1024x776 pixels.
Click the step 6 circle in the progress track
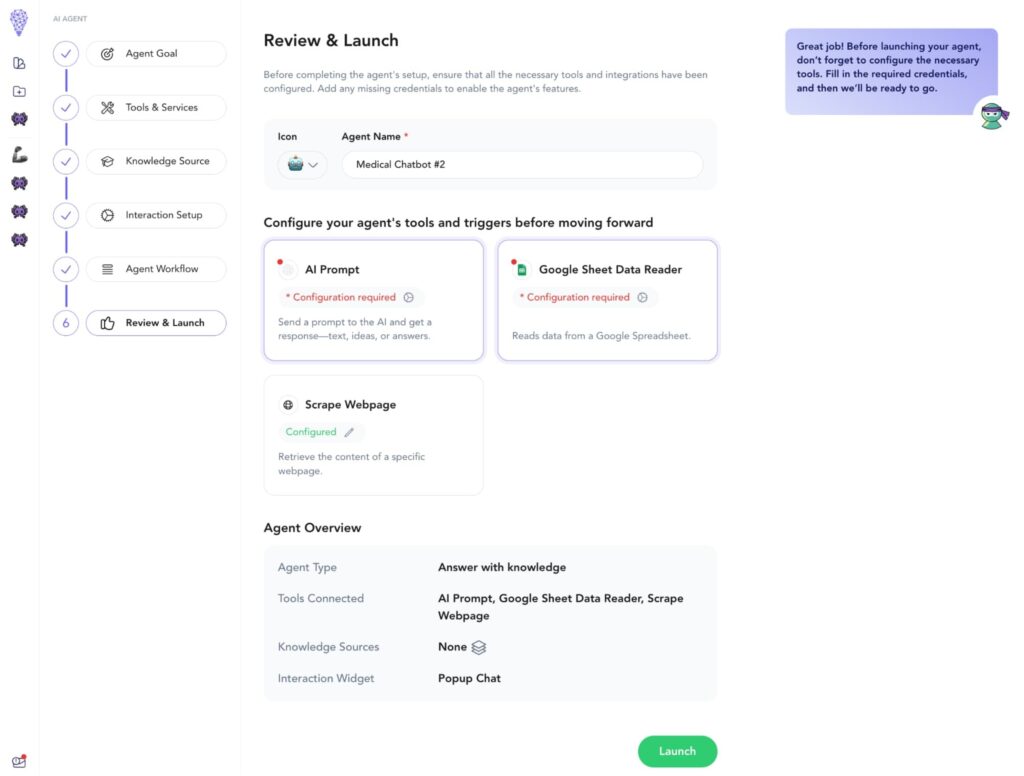click(x=65, y=322)
